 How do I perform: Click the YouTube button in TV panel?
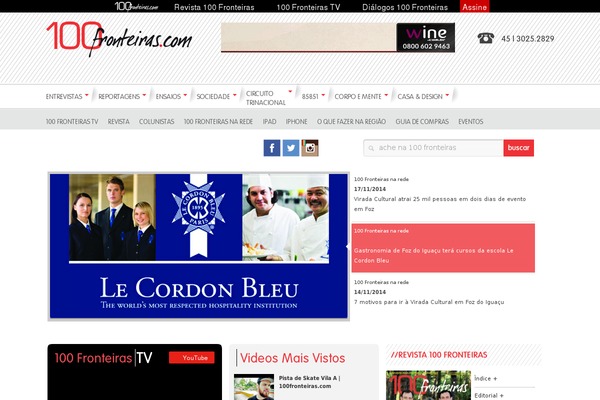(x=192, y=358)
